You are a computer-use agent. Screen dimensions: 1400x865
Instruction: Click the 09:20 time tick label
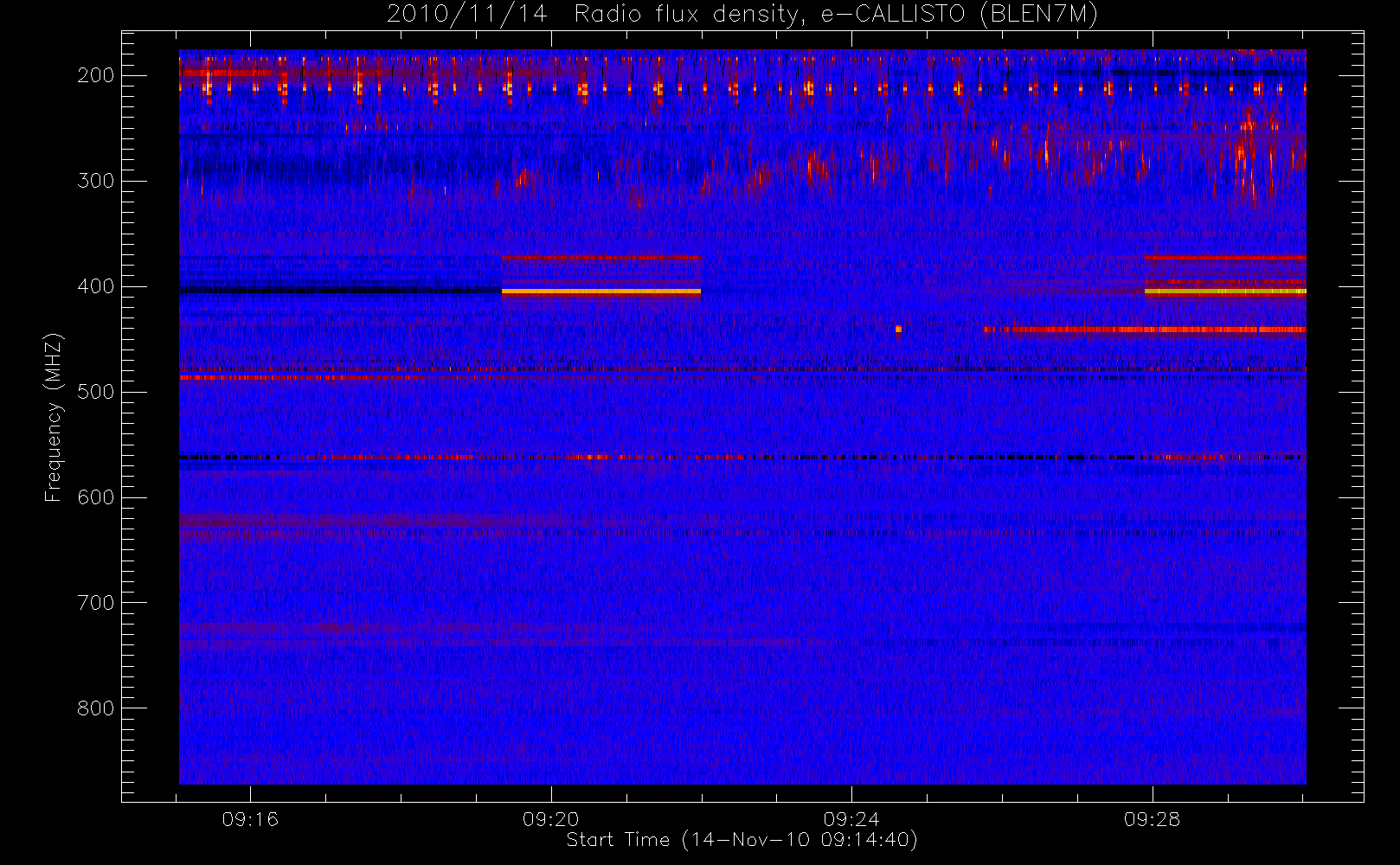pyautogui.click(x=551, y=819)
